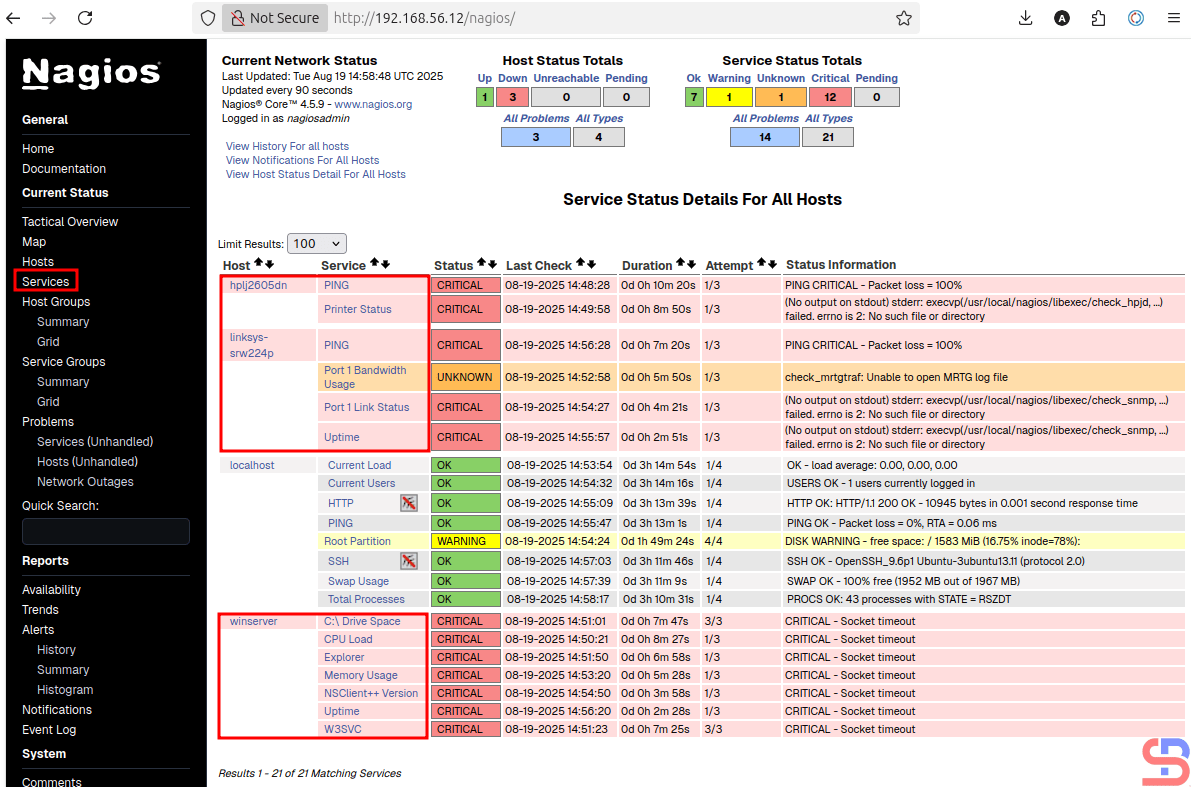Click the browser reload button

pos(85,18)
